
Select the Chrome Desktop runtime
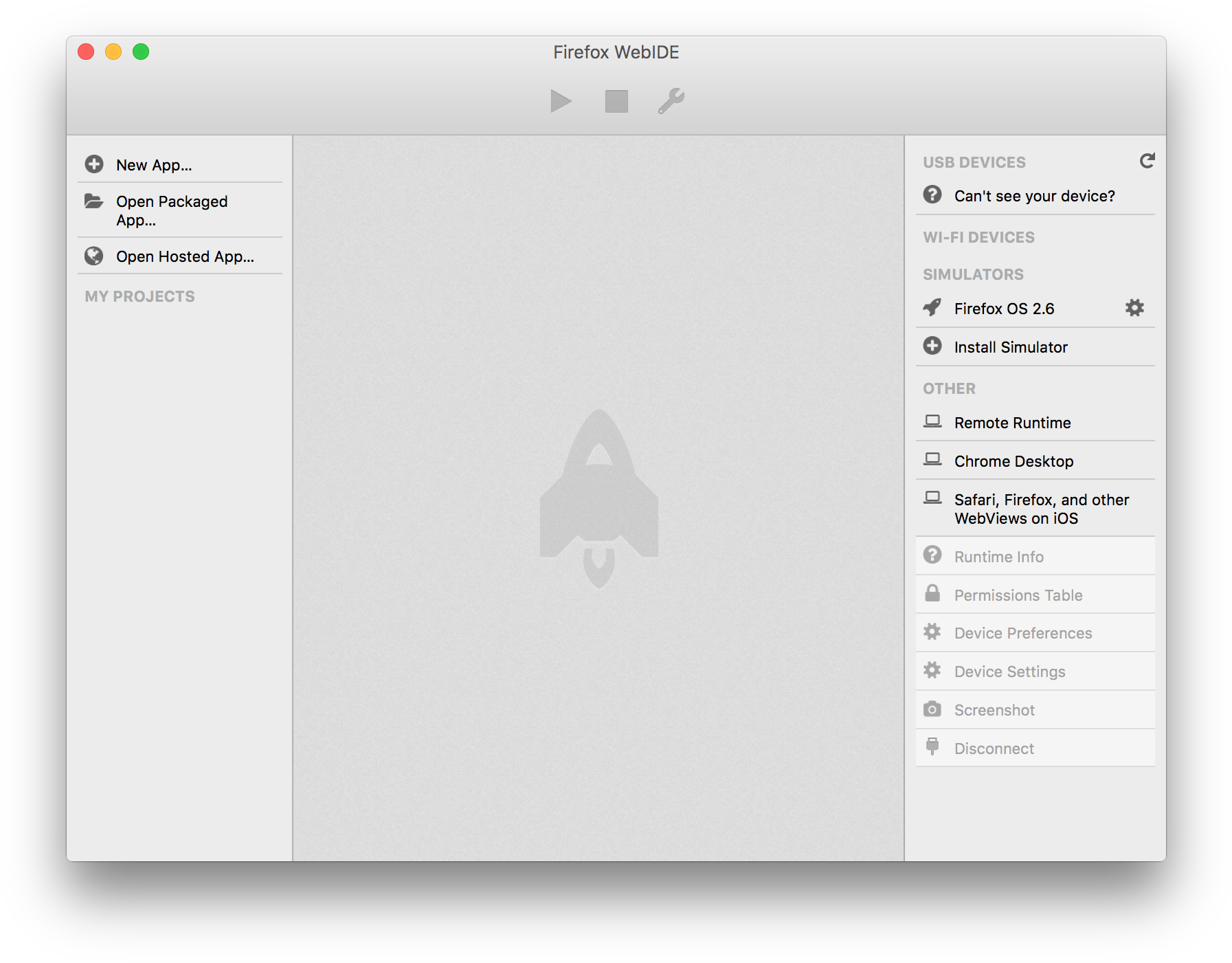tap(1035, 461)
